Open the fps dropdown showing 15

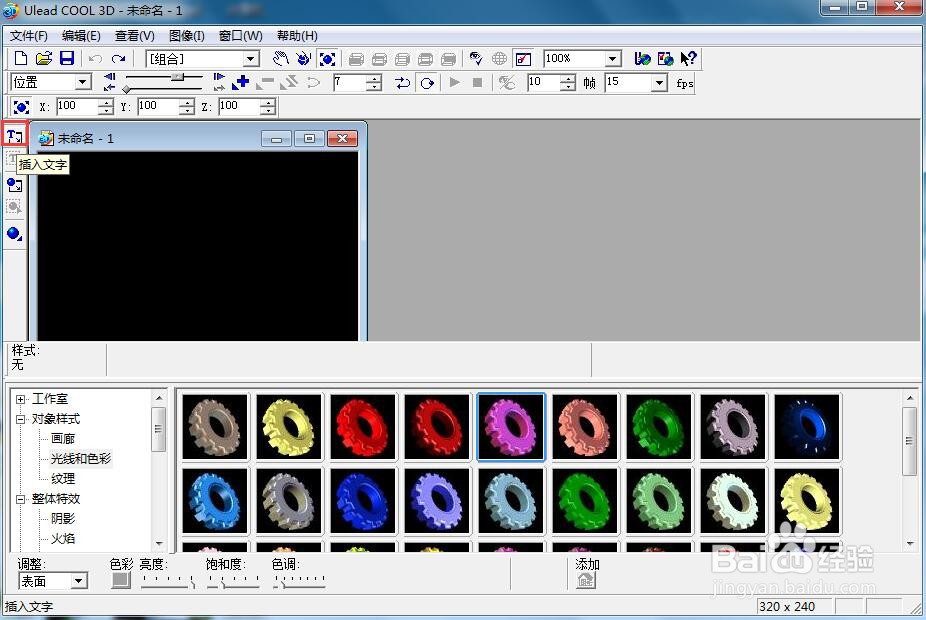pos(660,83)
